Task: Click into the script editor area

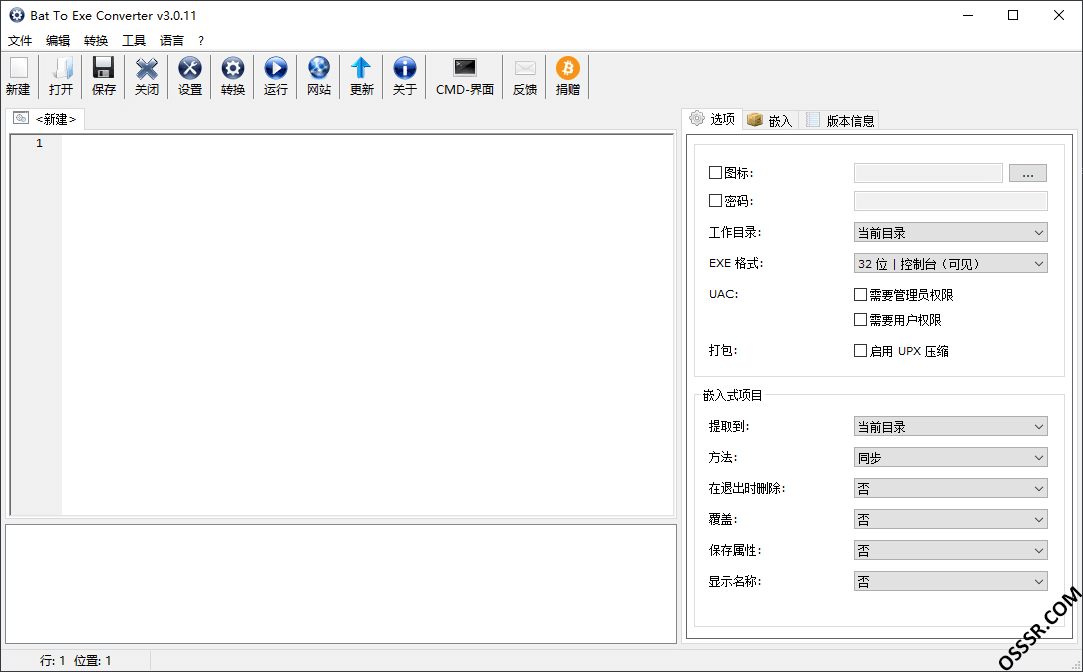Action: point(367,325)
